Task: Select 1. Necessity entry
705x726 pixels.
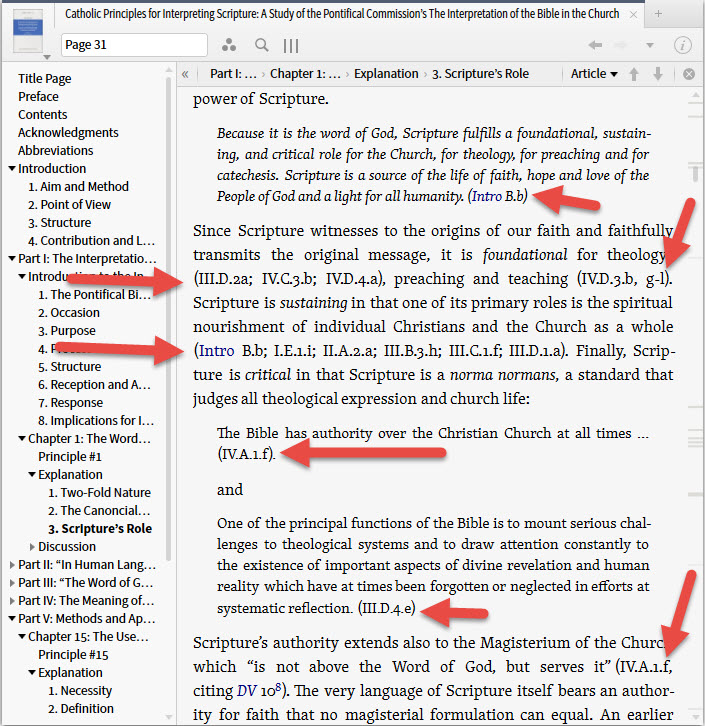Action: coord(80,691)
